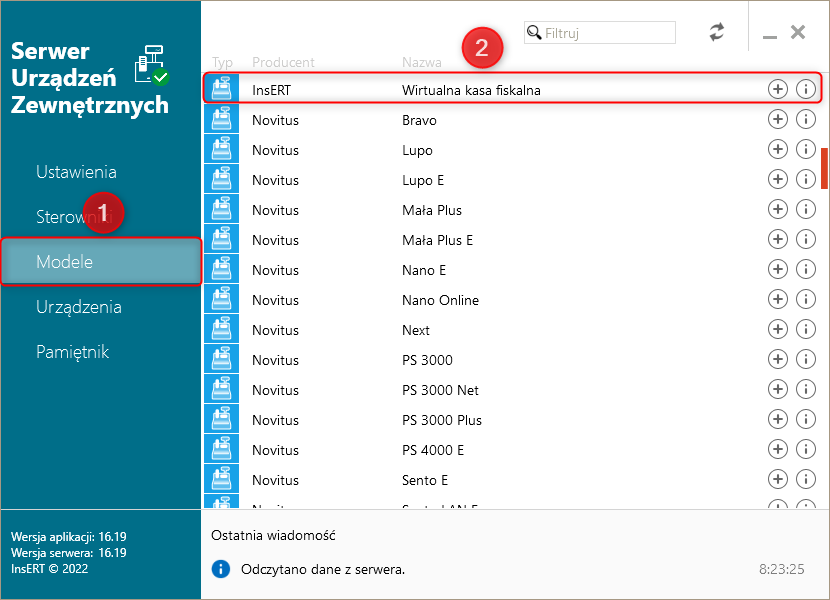830x600 pixels.
Task: Select the 'Bravo' model name
Action: (x=419, y=120)
